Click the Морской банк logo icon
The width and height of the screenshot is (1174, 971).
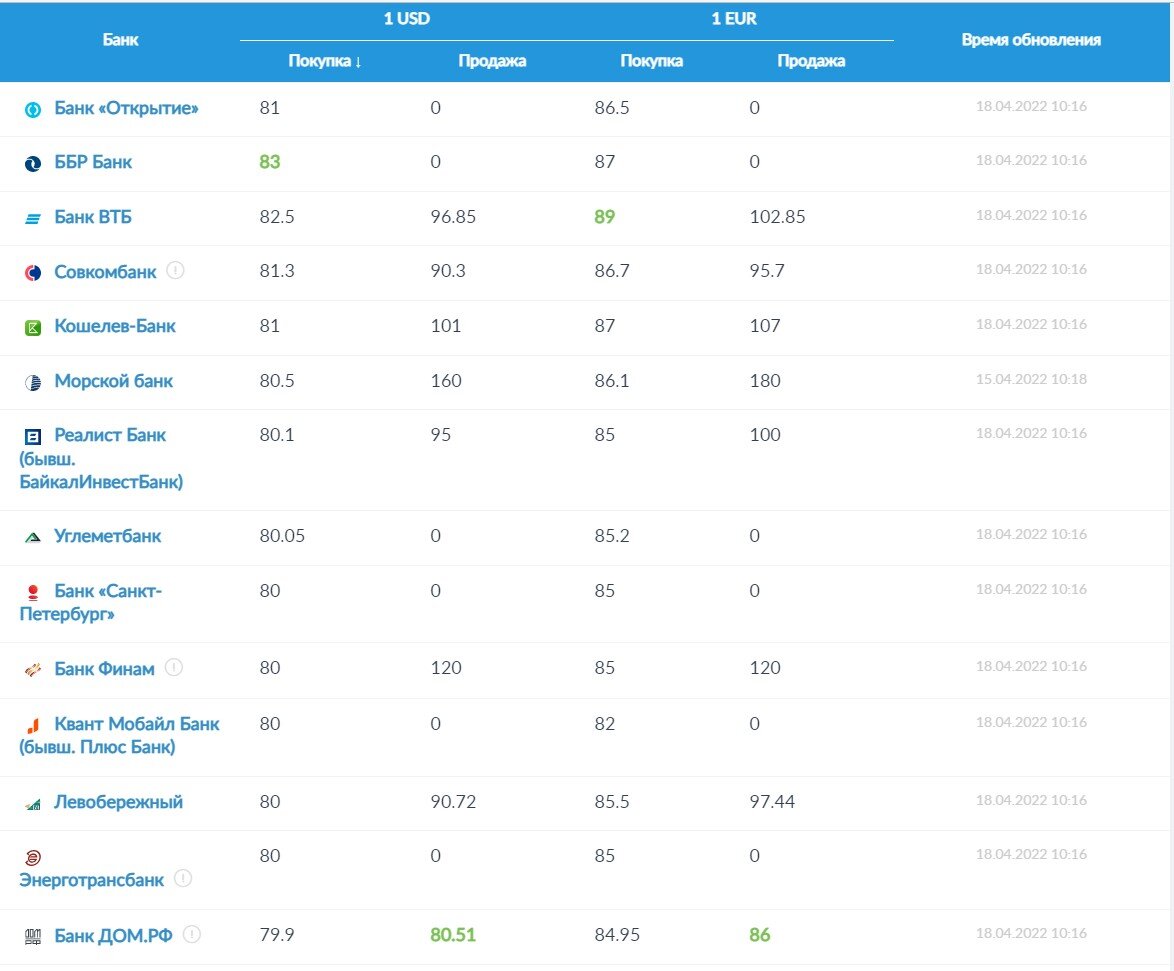[33, 383]
